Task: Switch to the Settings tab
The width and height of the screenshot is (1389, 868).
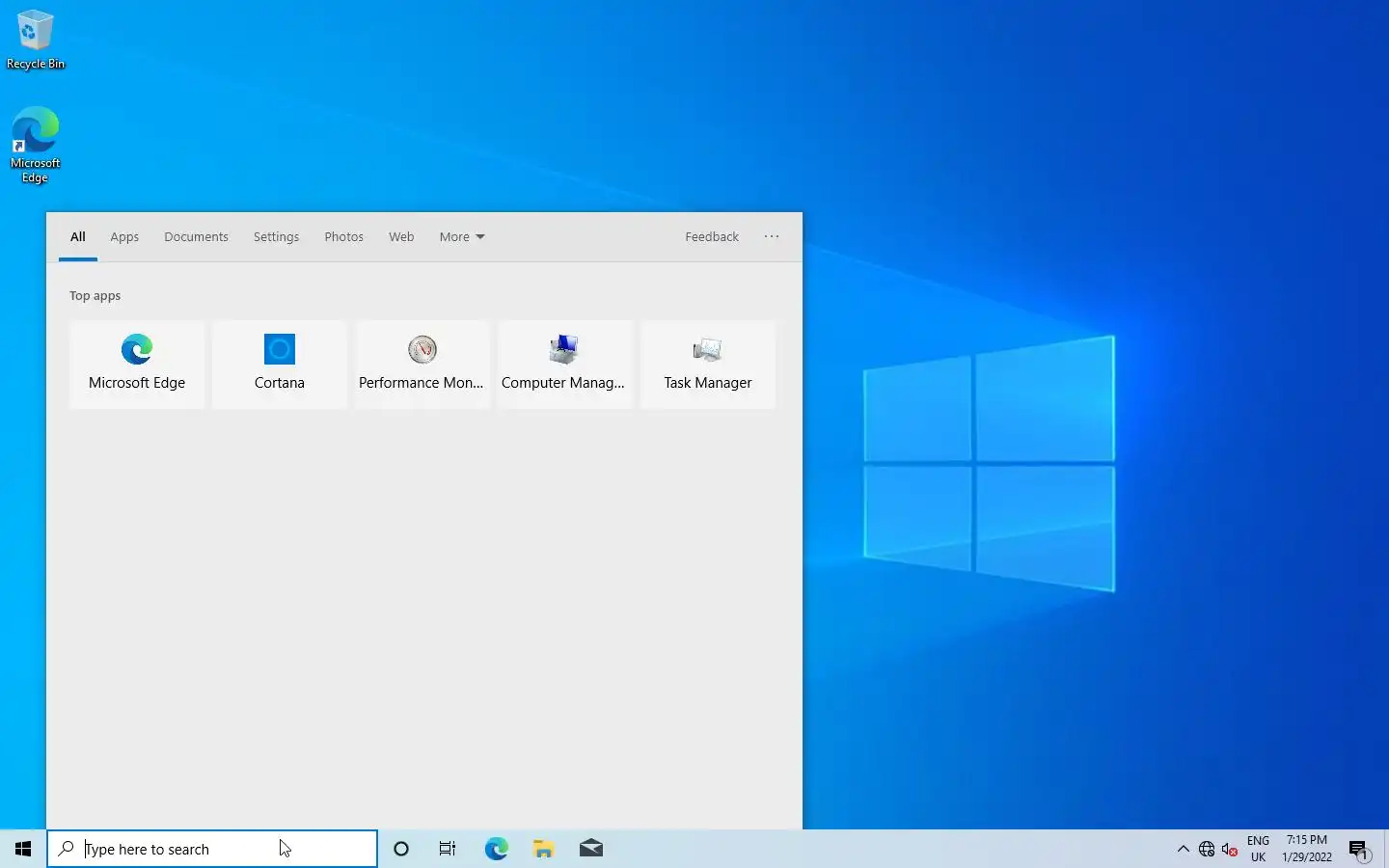Action: (x=276, y=237)
